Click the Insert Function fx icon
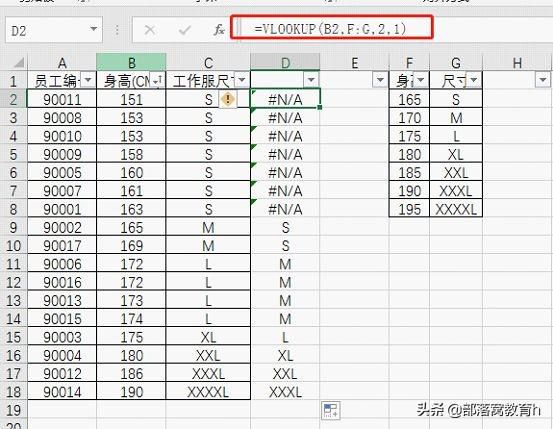 pos(219,30)
